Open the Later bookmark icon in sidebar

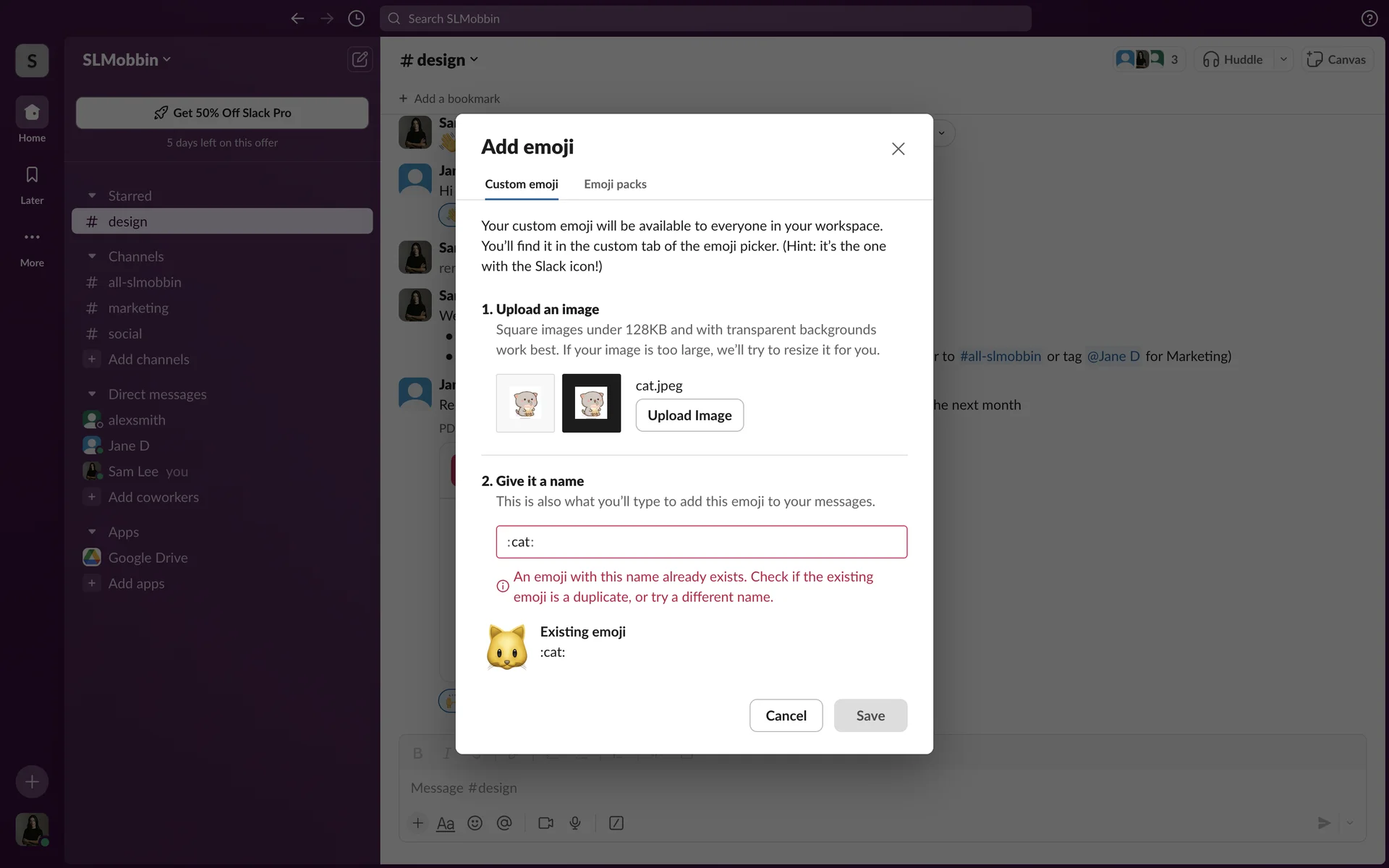point(32,175)
